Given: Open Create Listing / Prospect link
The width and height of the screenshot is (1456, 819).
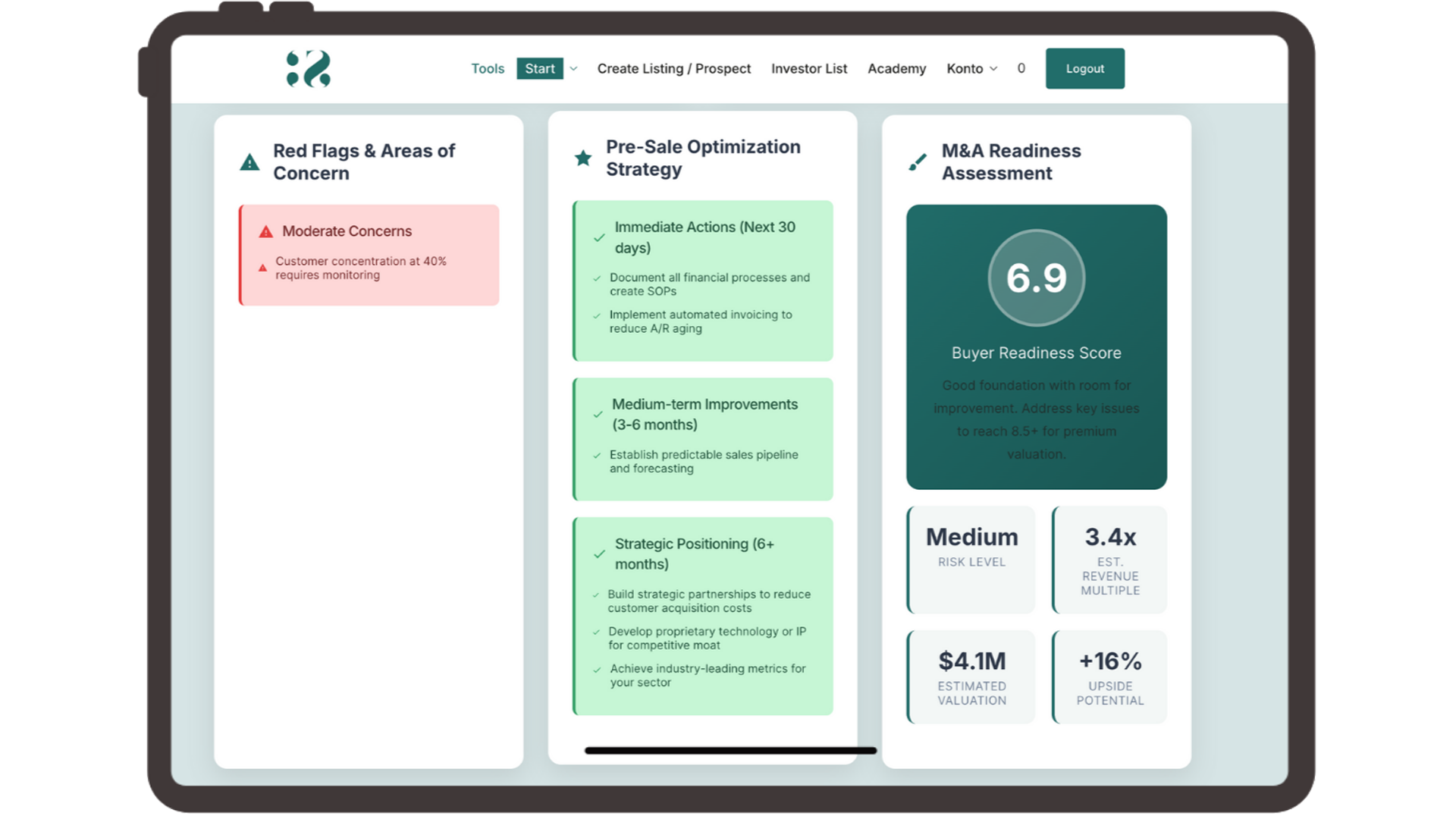Looking at the screenshot, I should click(x=673, y=69).
